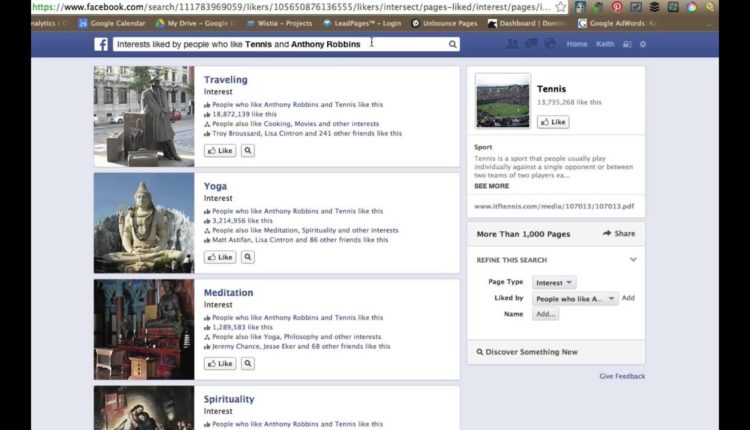The height and width of the screenshot is (430, 750).
Task: Search similar to Meditation magnifier button
Action: (x=248, y=364)
